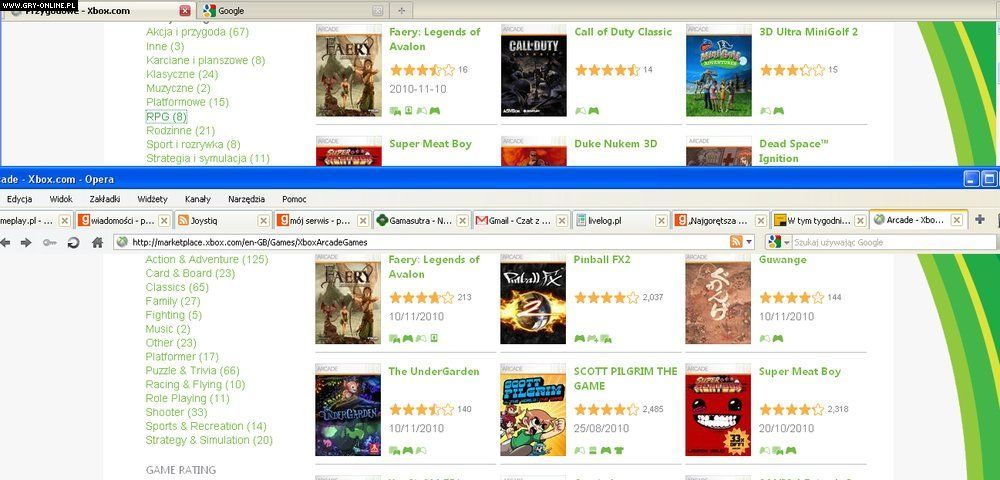Expand the address bar history dropdown
The height and width of the screenshot is (480, 1000).
[x=750, y=242]
